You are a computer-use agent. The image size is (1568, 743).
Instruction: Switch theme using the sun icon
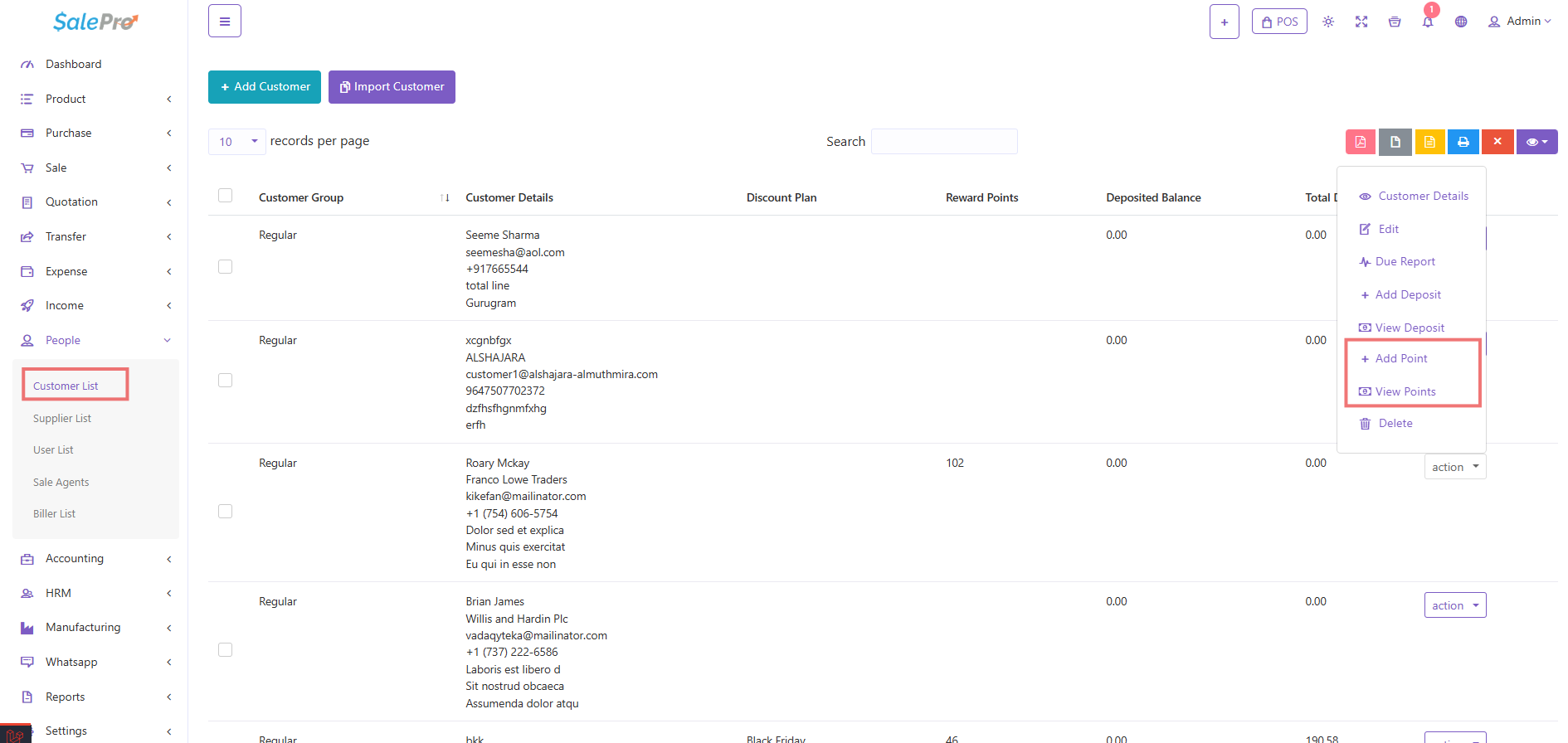click(x=1328, y=22)
